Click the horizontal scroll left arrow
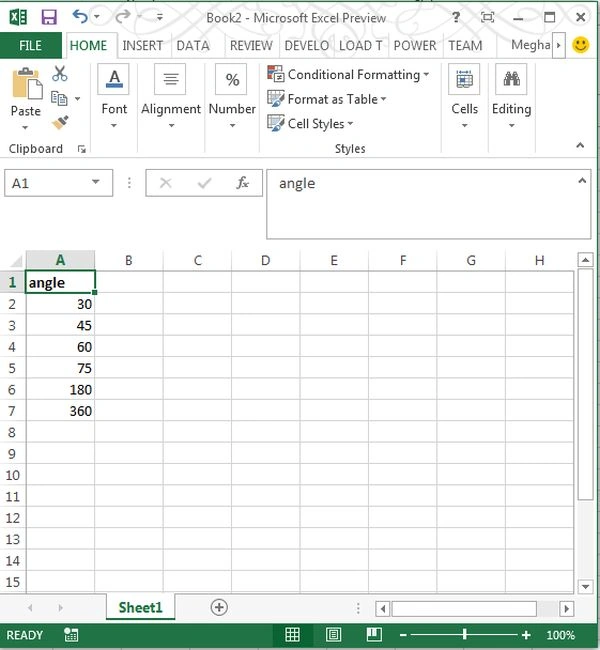600x650 pixels. tap(383, 609)
